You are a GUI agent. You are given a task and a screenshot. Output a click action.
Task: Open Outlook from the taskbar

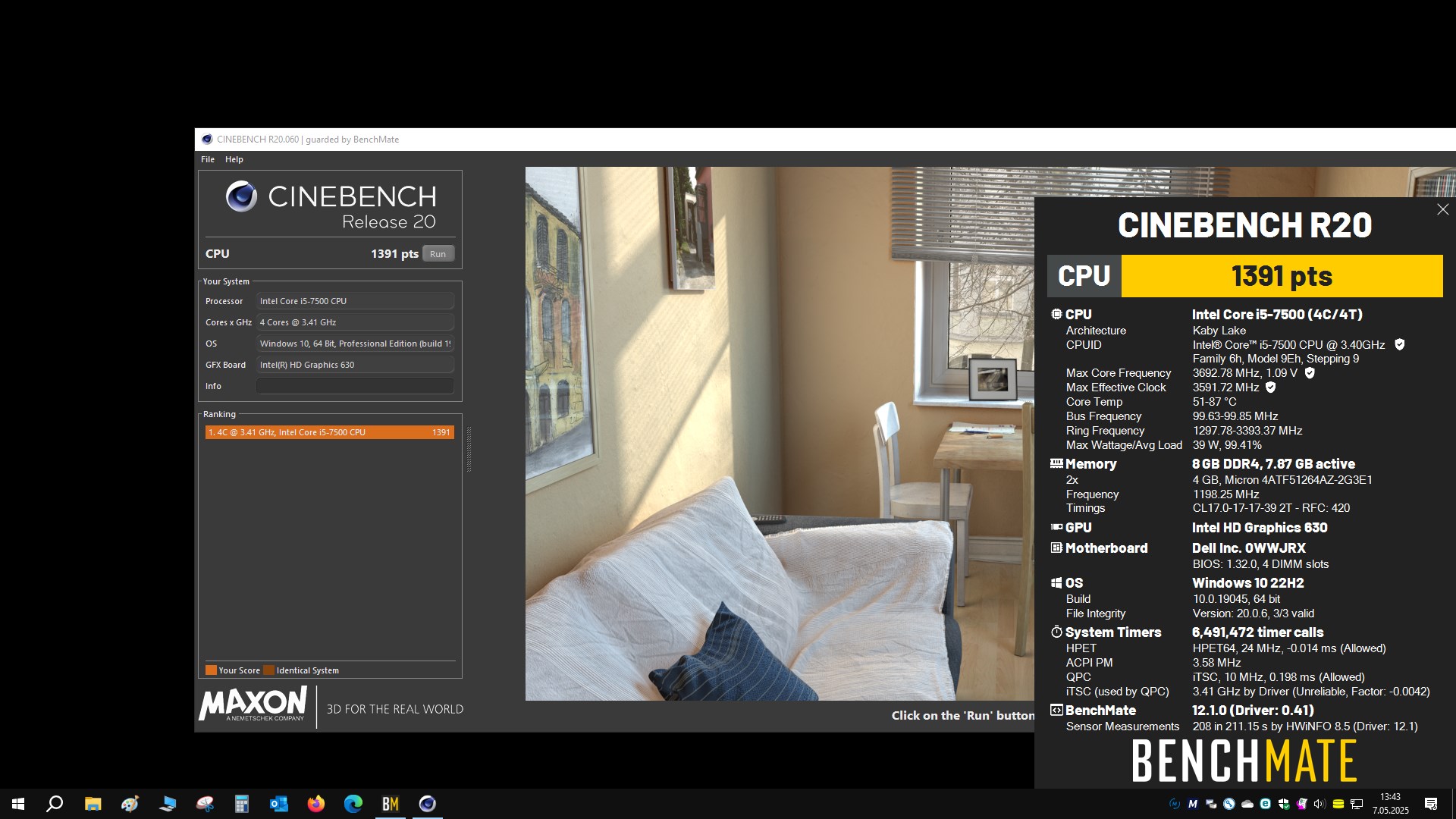click(278, 804)
